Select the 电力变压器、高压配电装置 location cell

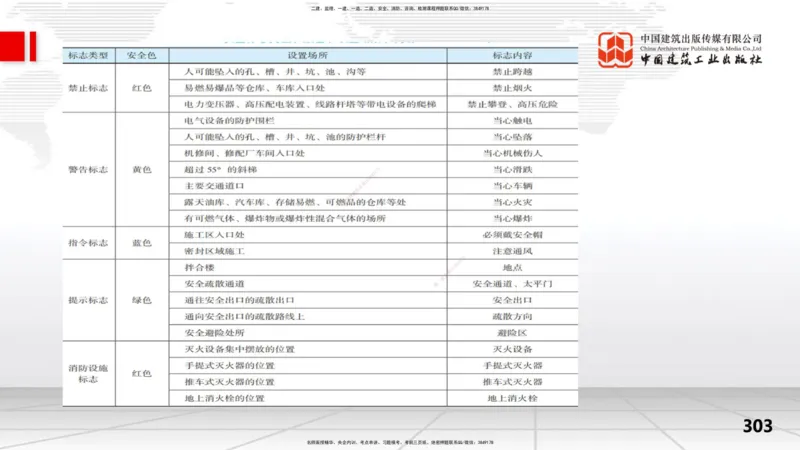tap(308, 104)
